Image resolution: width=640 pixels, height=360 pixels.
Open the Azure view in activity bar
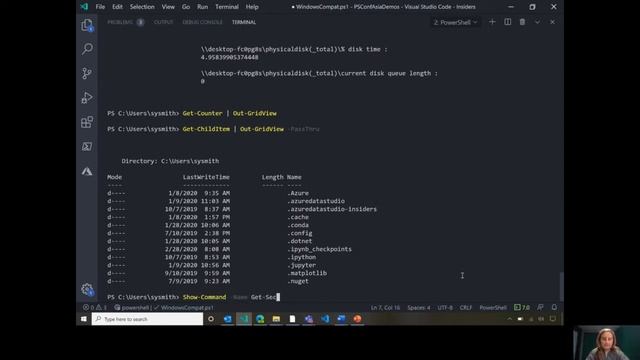[87, 171]
